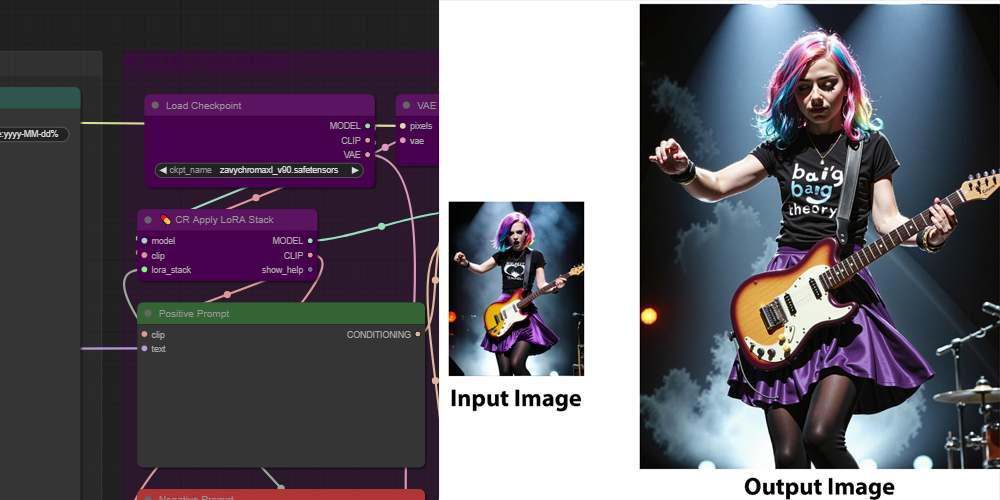This screenshot has height=500, width=1000.
Task: Open the small Input Image thumbnail
Action: 516,289
